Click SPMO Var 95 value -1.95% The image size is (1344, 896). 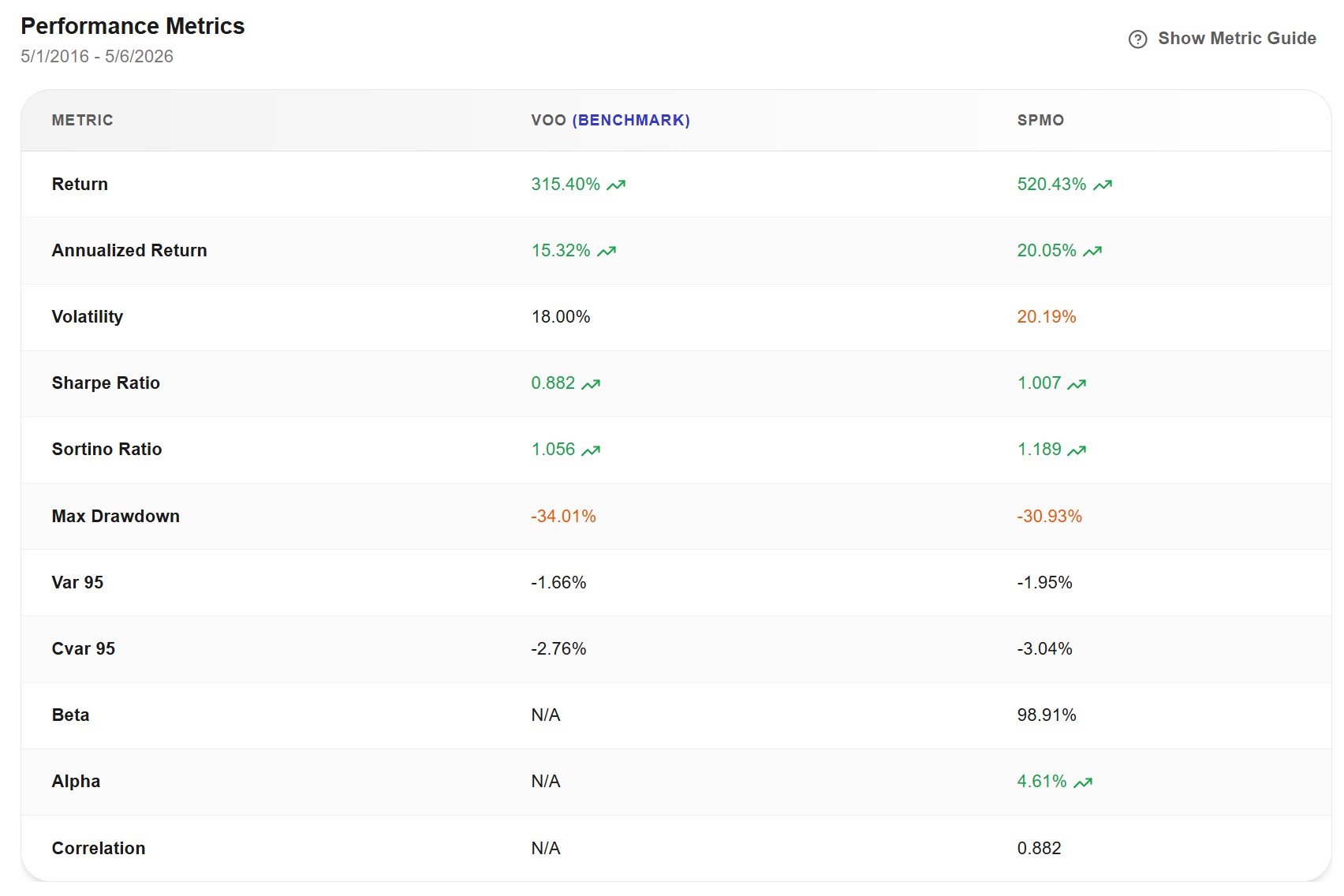[1044, 582]
